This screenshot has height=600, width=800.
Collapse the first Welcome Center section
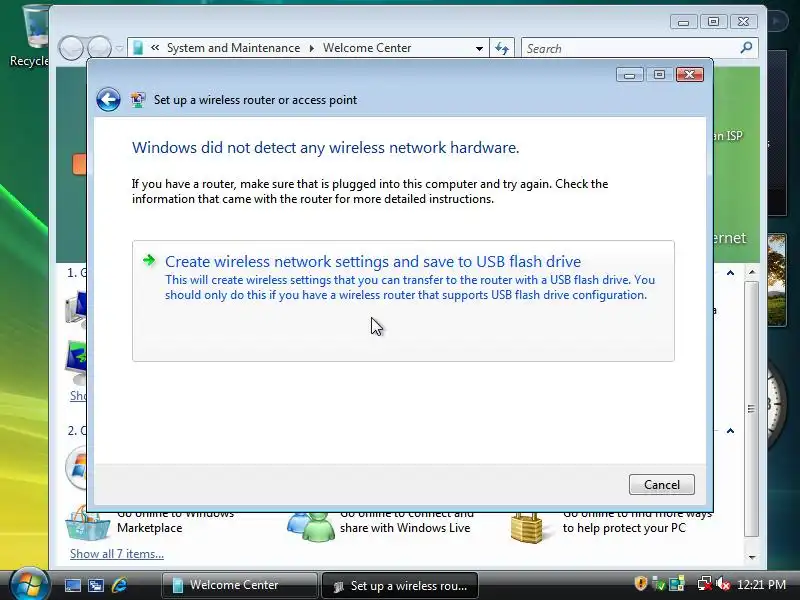point(730,273)
